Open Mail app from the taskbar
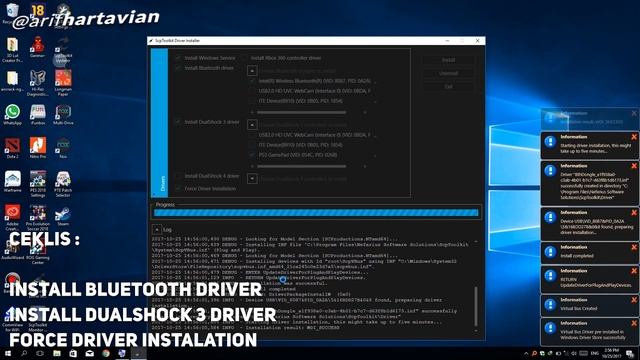 89,353
